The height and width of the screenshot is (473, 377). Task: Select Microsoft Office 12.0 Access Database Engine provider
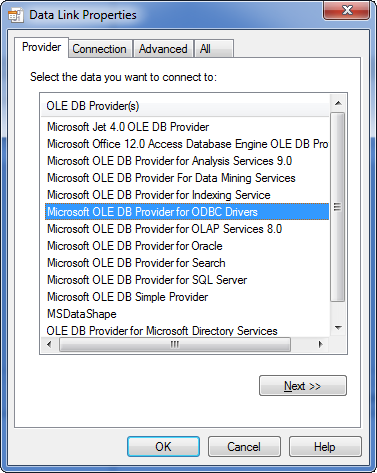coord(187,144)
